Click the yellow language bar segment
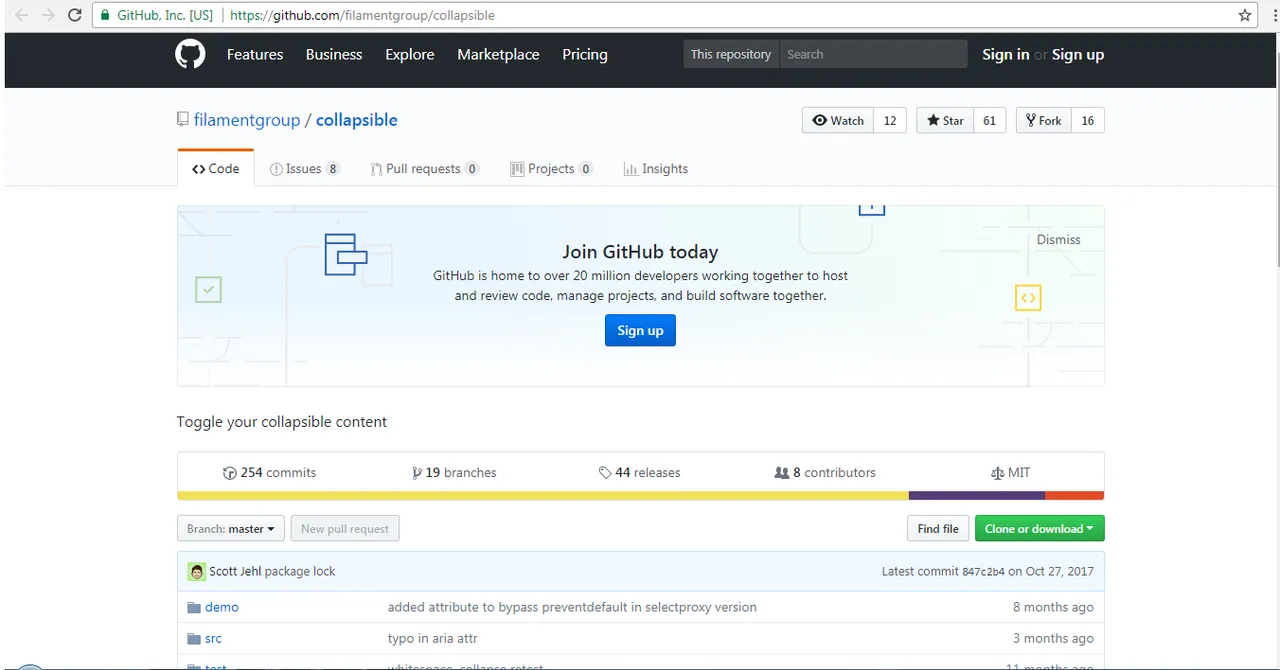Image resolution: width=1280 pixels, height=670 pixels. tap(543, 495)
